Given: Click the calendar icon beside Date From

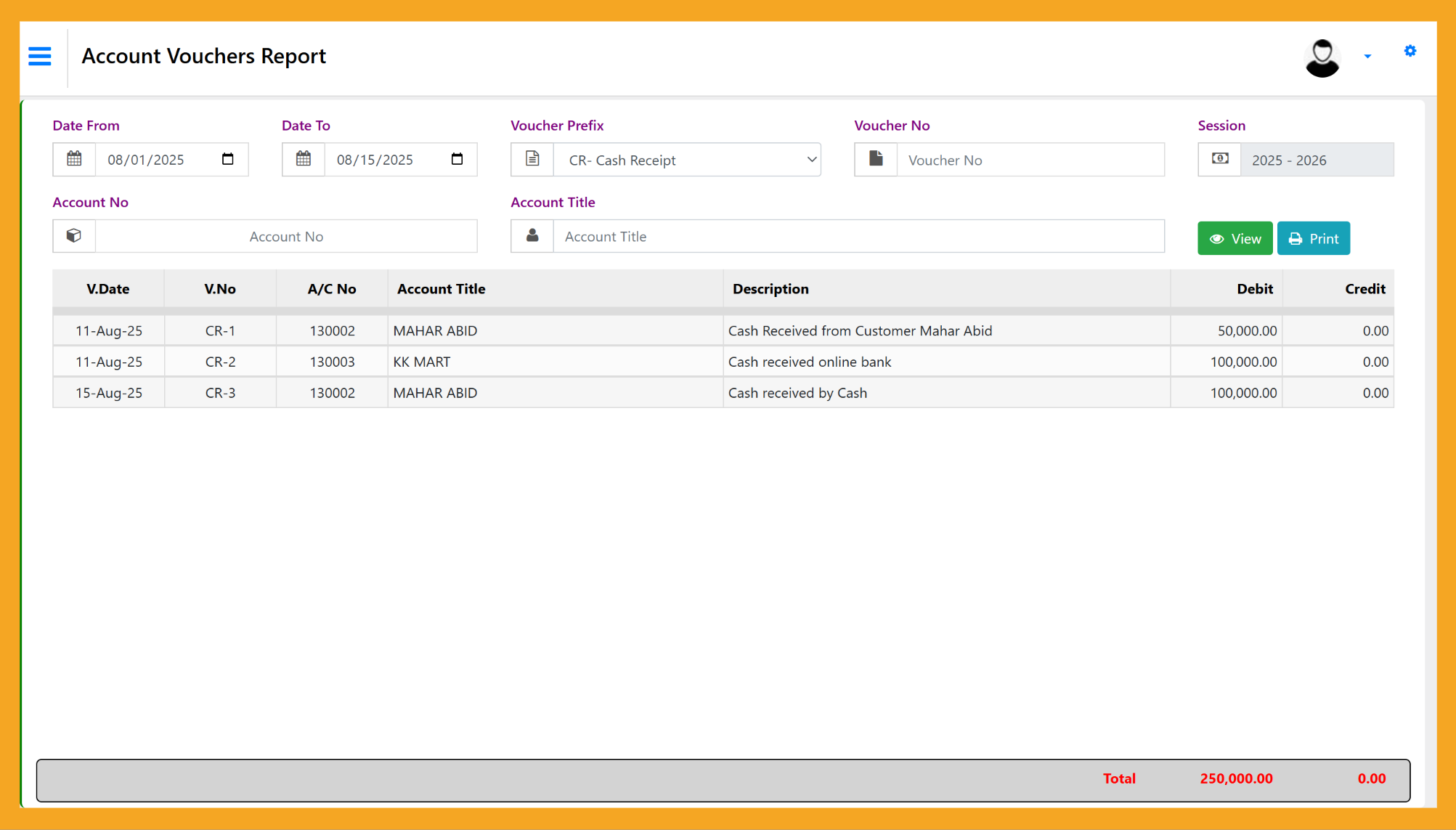Looking at the screenshot, I should [x=74, y=159].
